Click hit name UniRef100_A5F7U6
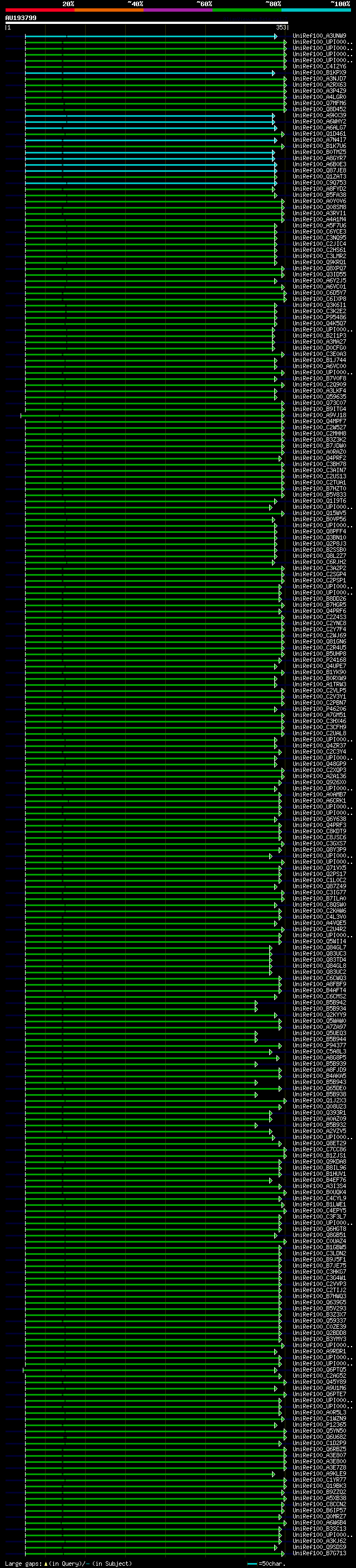The image size is (356, 1568). (x=319, y=225)
